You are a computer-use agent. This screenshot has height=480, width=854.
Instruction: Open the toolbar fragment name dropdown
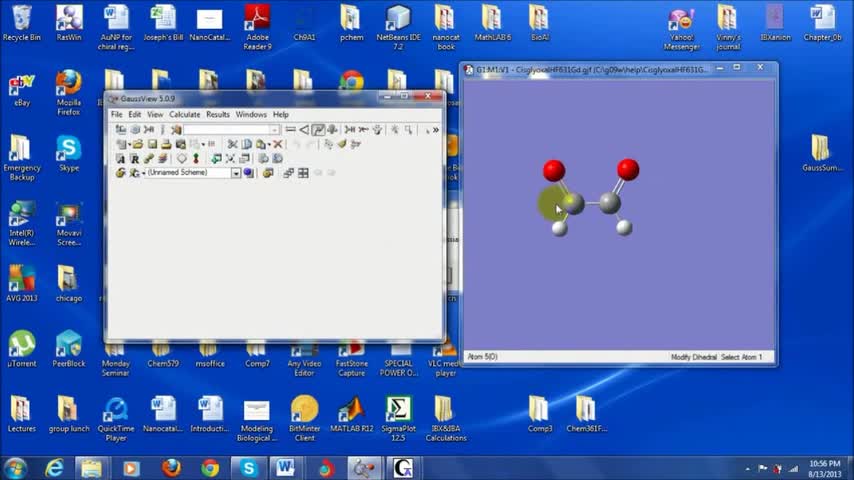coord(274,130)
